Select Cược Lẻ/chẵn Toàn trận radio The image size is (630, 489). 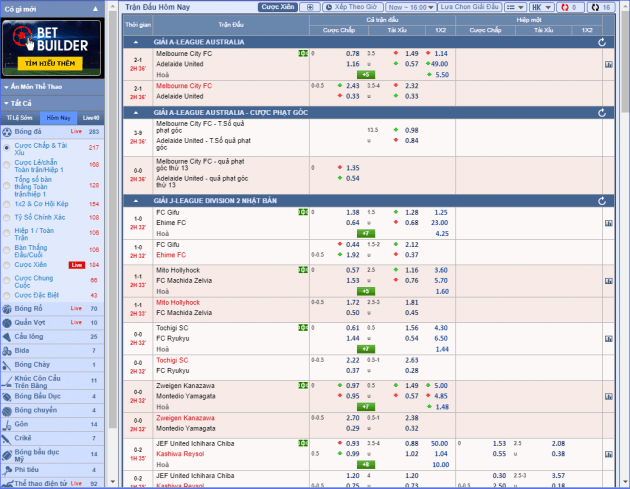coord(6,165)
